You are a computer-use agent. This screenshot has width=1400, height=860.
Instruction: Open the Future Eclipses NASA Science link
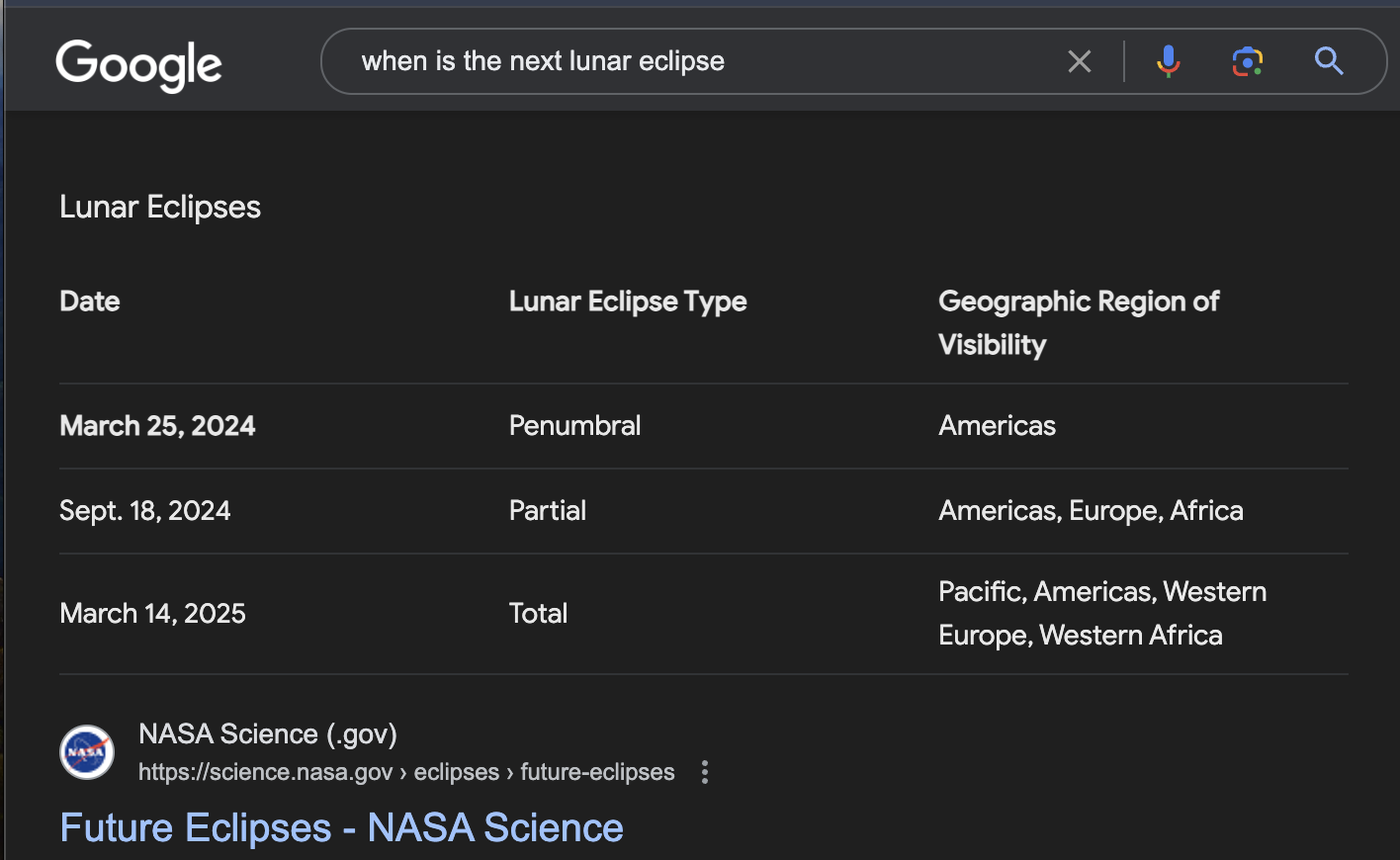pos(341,827)
